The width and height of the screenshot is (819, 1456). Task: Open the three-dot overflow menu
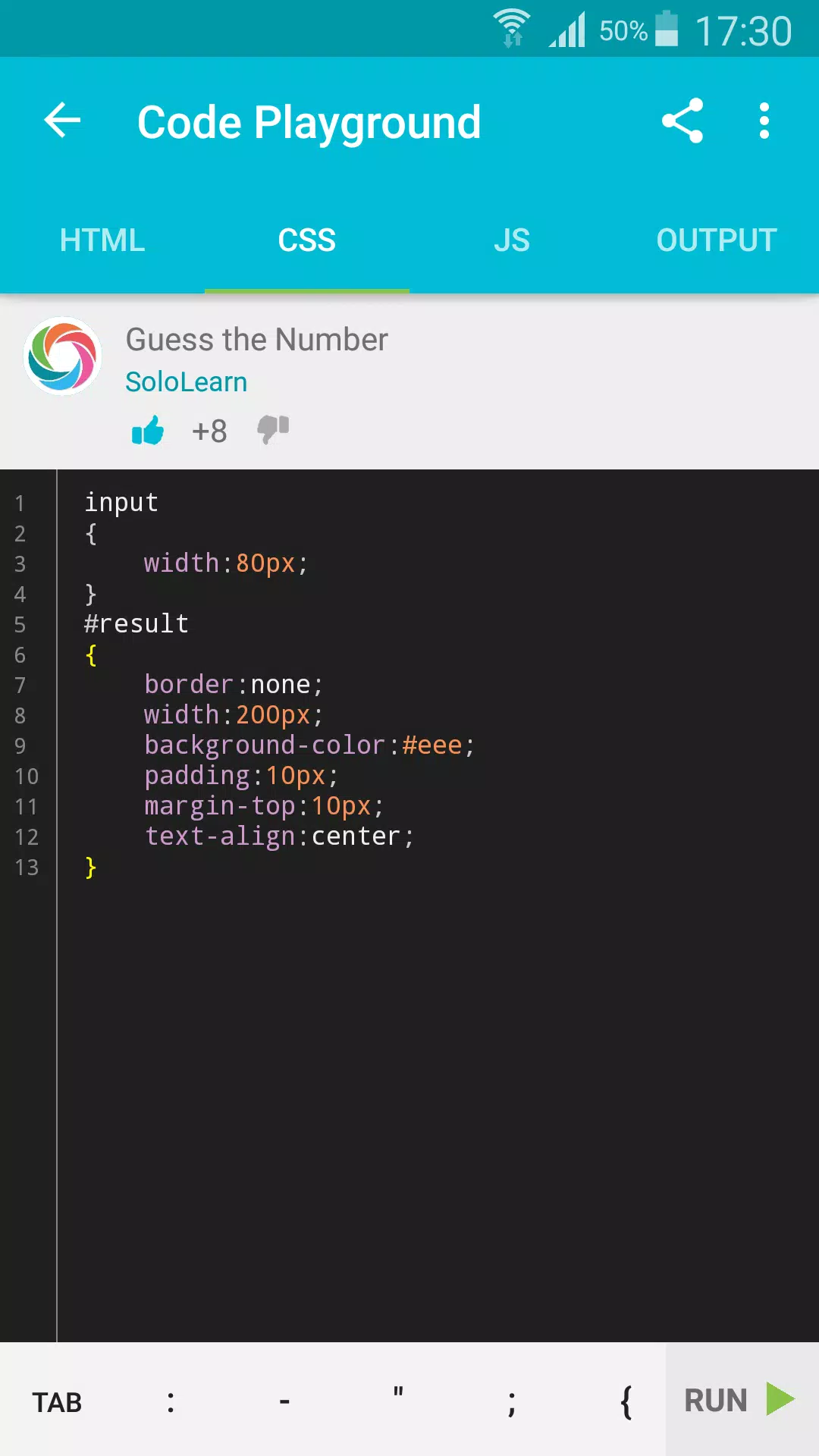tap(764, 121)
